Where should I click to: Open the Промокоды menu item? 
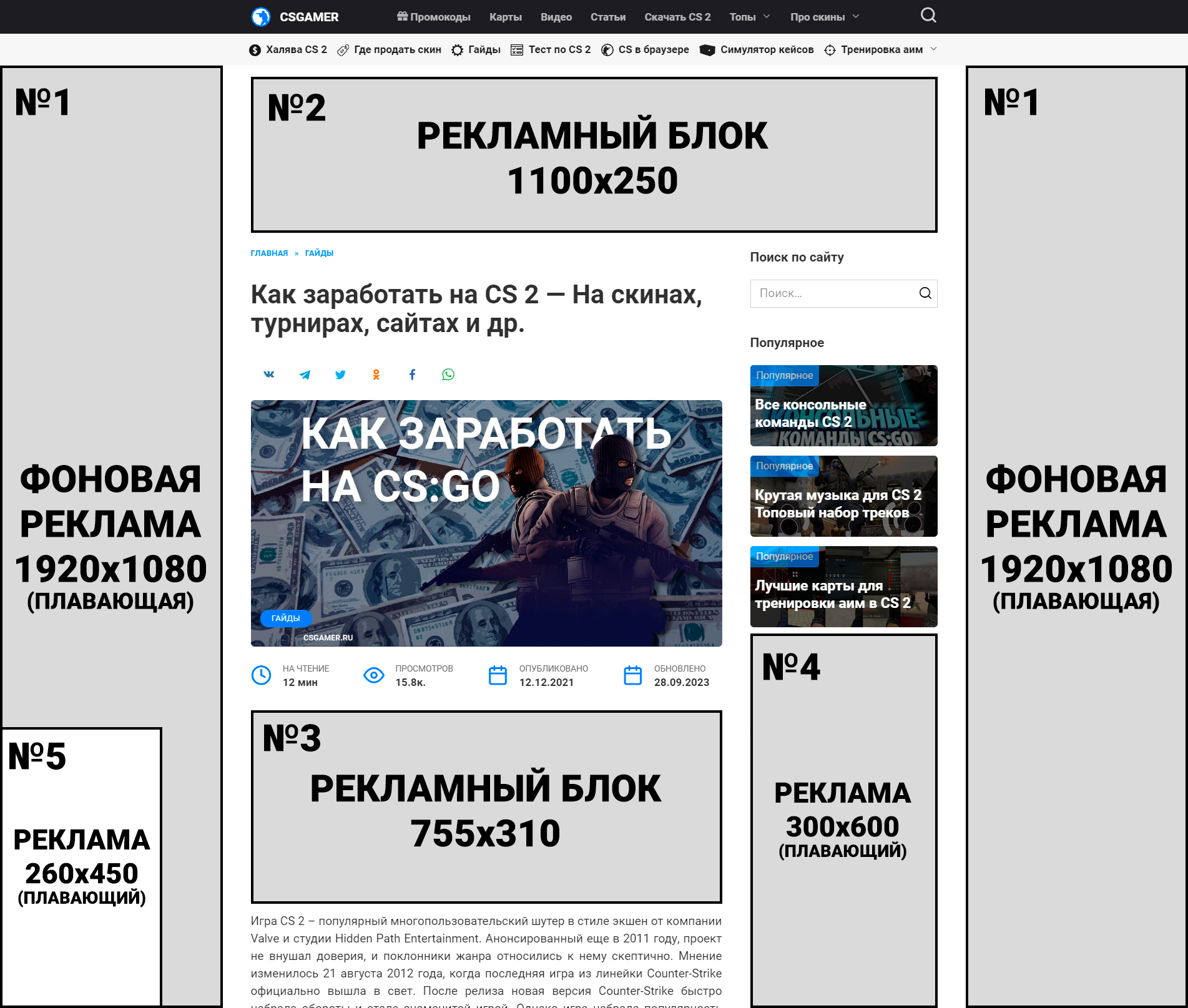(434, 17)
